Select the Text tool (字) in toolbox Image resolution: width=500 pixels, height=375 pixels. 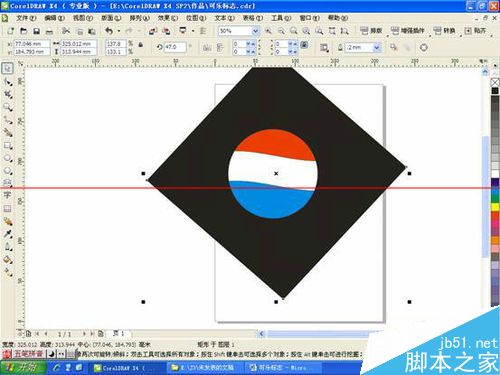pos(7,195)
